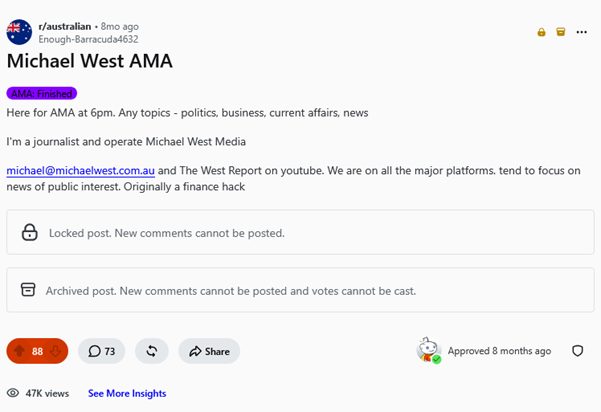Click the gold archive box icon in the header
The height and width of the screenshot is (412, 601).
tap(561, 32)
